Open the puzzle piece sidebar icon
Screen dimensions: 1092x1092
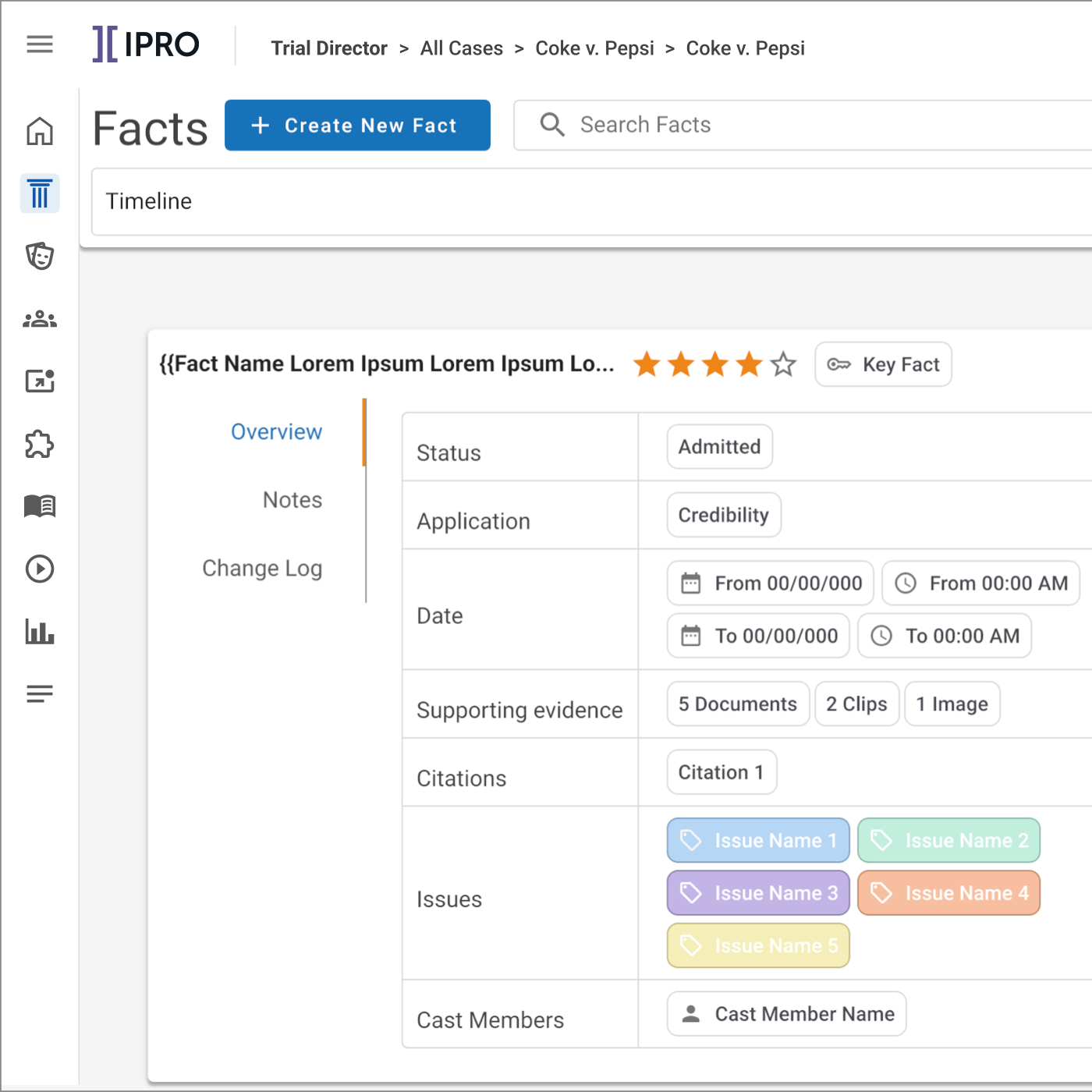[x=40, y=444]
